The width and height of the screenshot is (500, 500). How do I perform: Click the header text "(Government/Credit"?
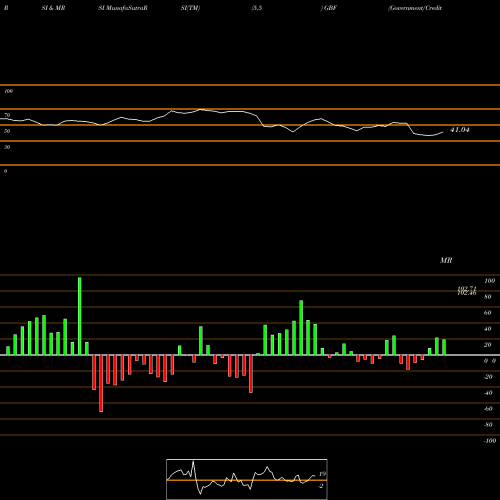tap(415, 8)
